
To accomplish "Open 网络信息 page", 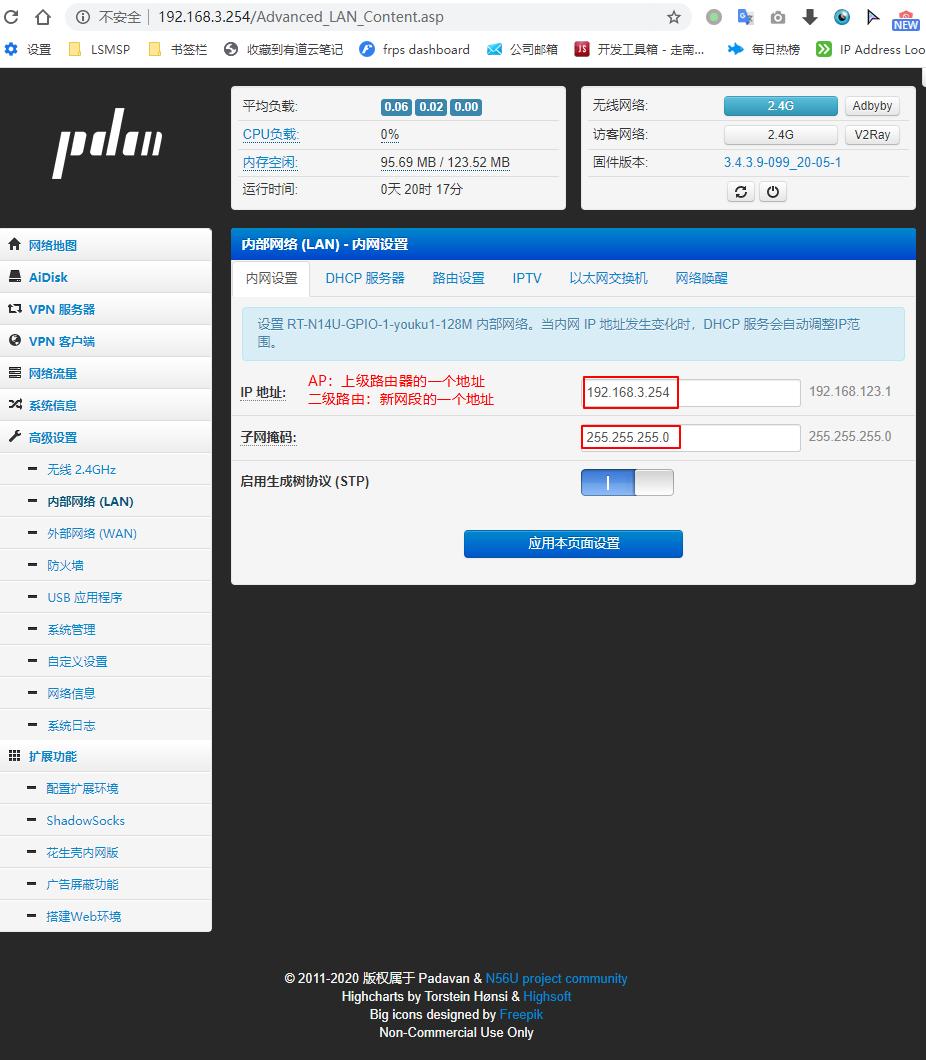I will pyautogui.click(x=105, y=694).
